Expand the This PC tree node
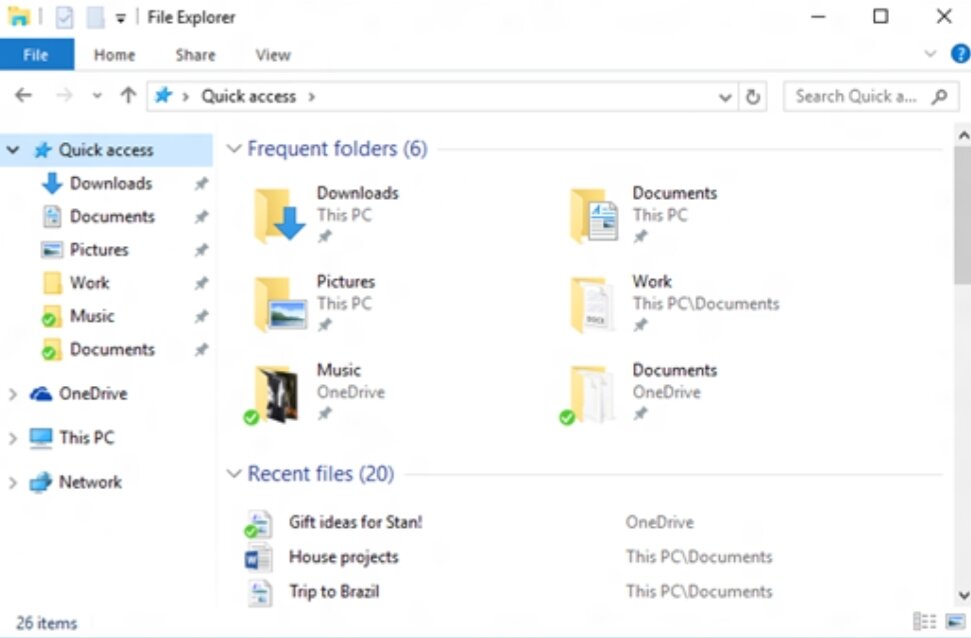The image size is (971, 638). (x=12, y=438)
